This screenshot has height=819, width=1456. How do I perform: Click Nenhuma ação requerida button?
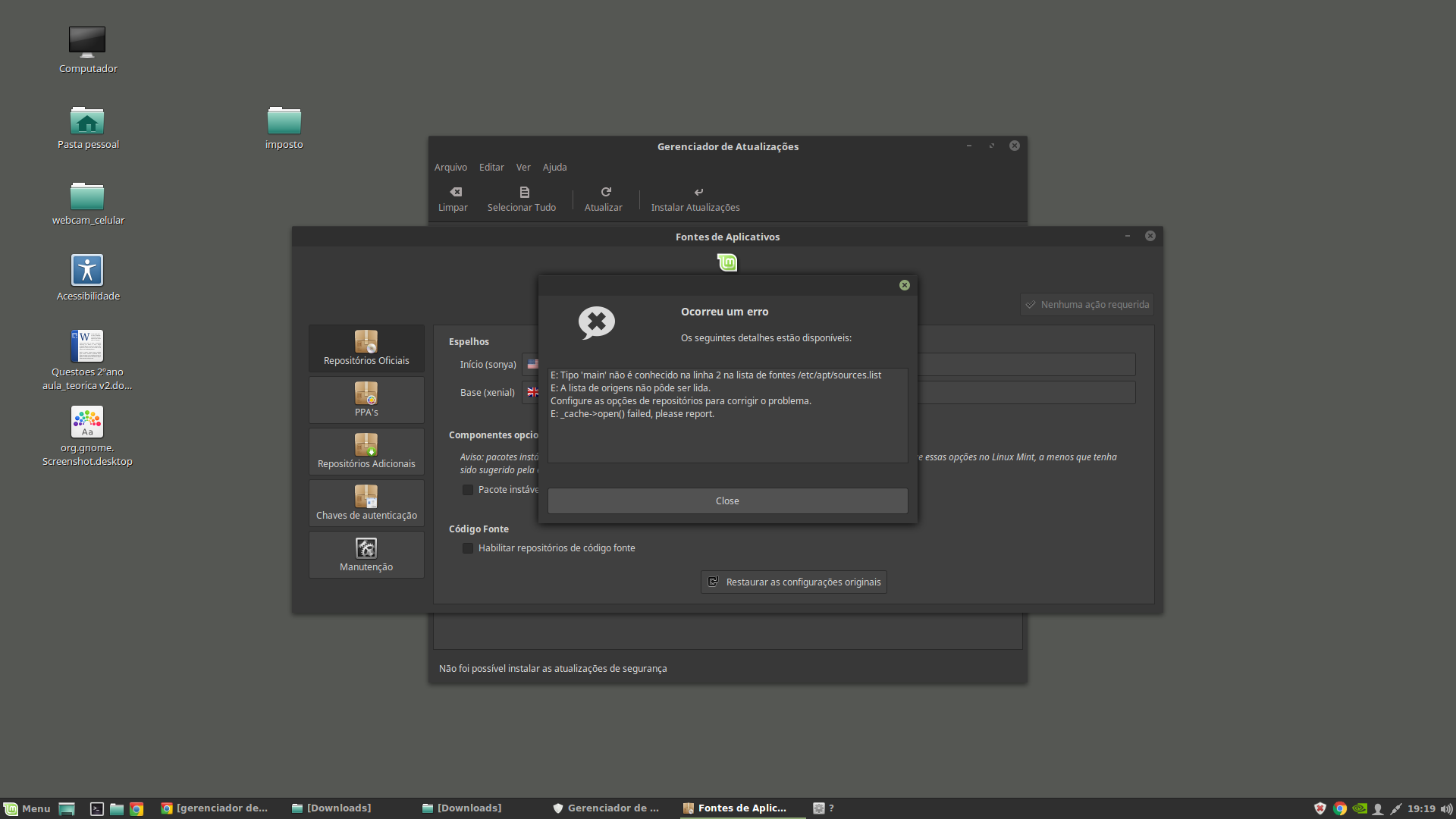pyautogui.click(x=1087, y=304)
